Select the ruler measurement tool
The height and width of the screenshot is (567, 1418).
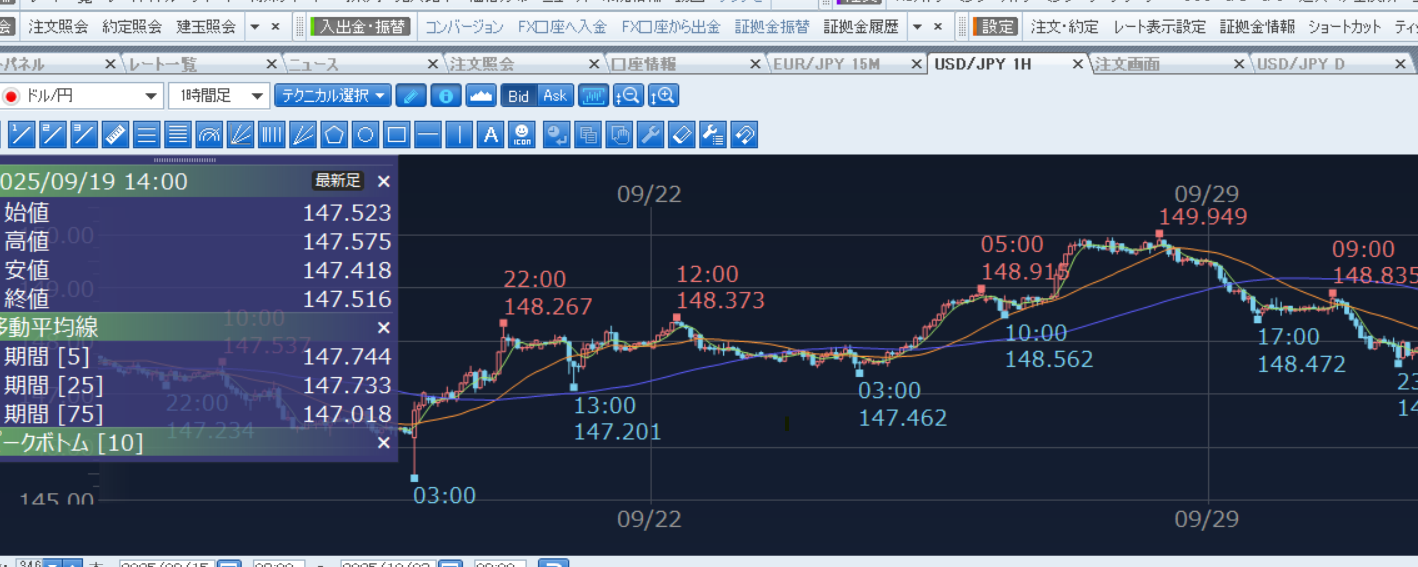pos(116,135)
